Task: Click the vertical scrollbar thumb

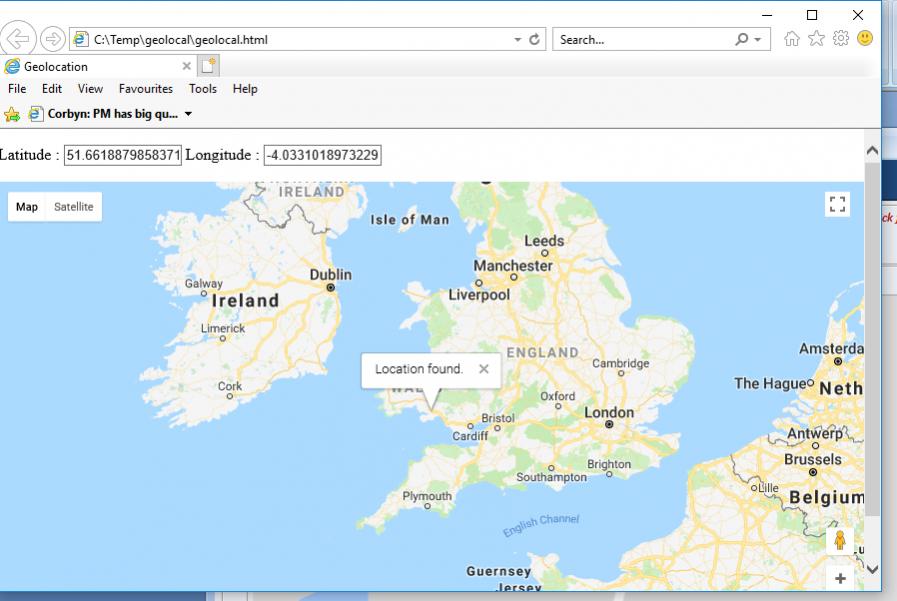Action: tap(872, 340)
